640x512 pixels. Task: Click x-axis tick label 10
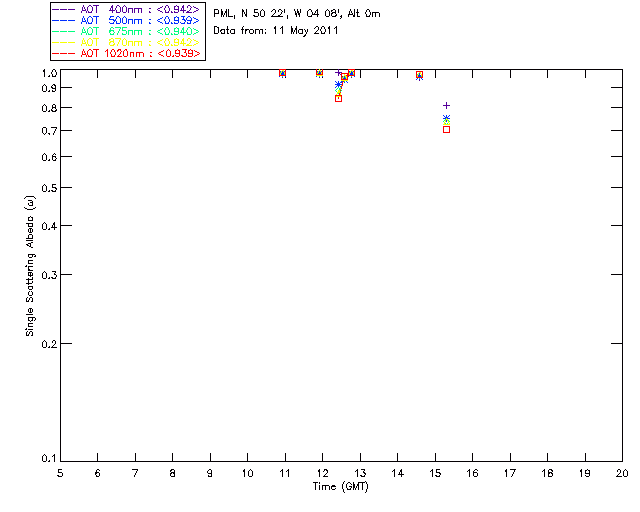[x=247, y=473]
